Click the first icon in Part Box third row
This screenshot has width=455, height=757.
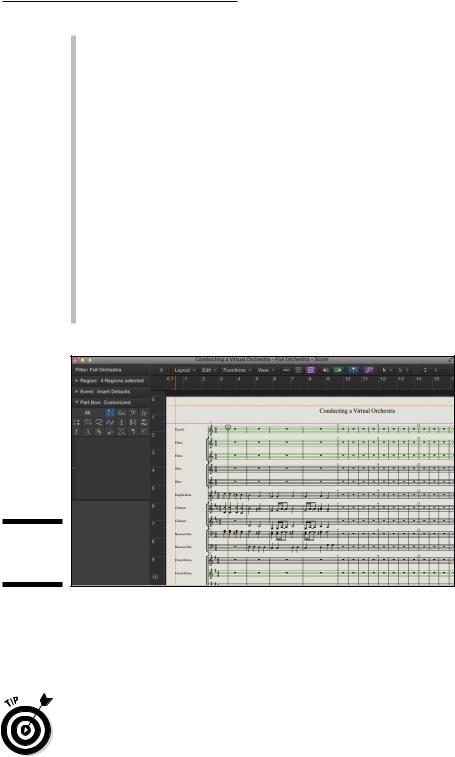pos(76,431)
